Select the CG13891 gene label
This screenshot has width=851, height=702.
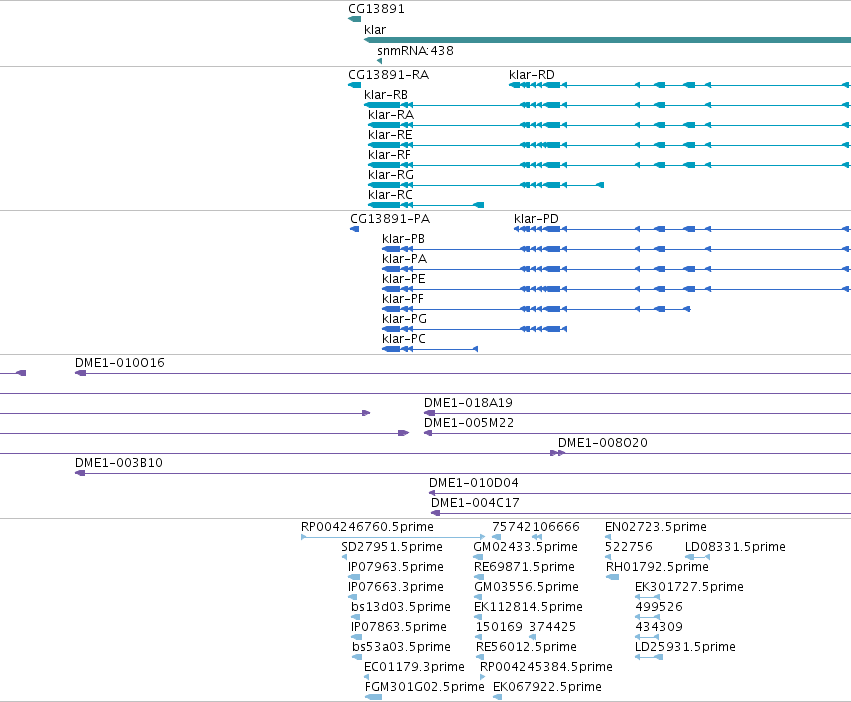click(376, 9)
